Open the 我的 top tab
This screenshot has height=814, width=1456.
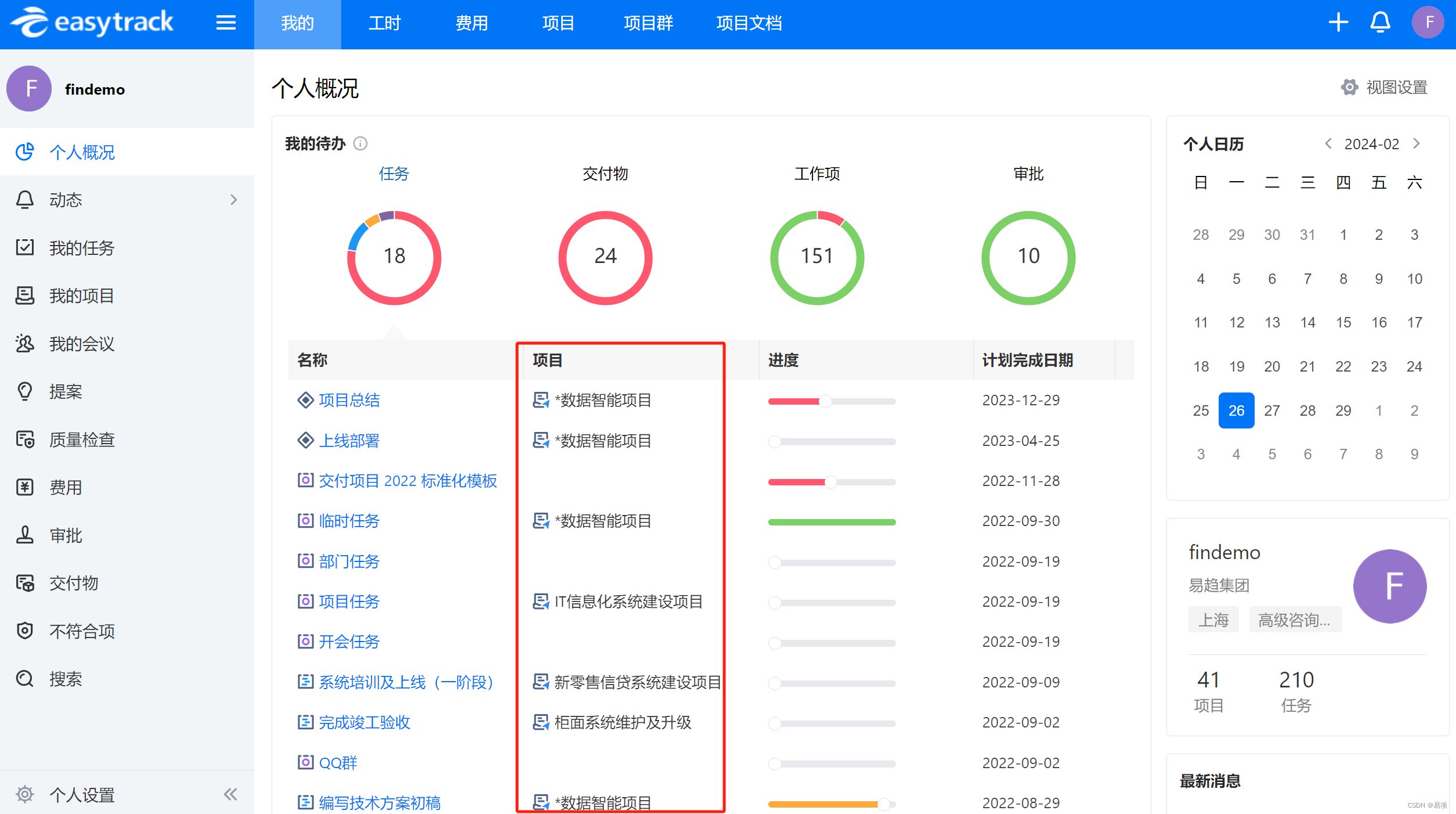[x=297, y=23]
